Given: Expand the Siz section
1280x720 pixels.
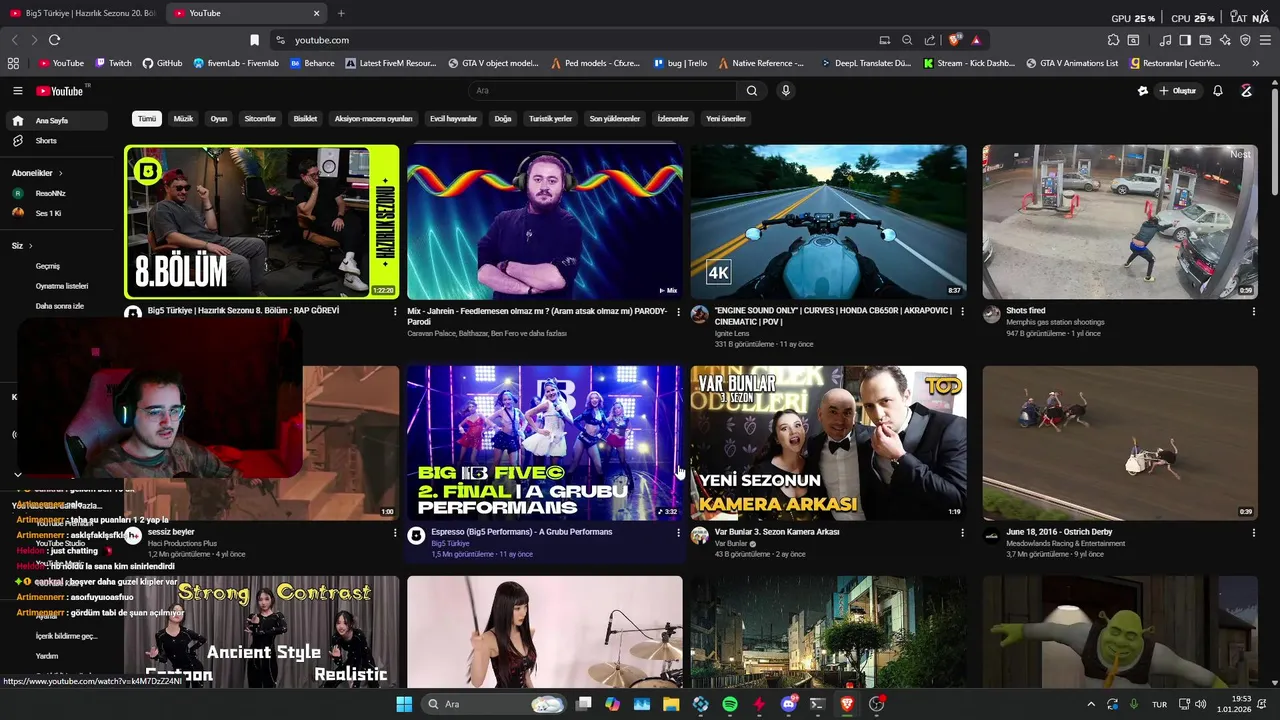Looking at the screenshot, I should [x=21, y=245].
